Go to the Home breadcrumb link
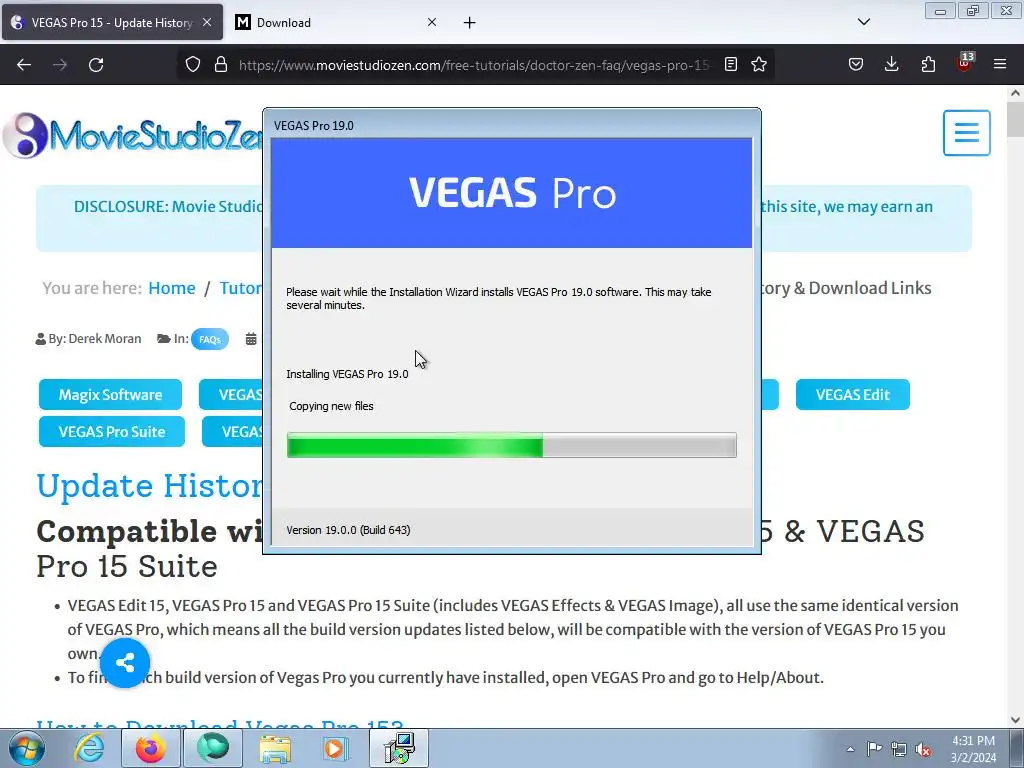1024x768 pixels. [172, 288]
